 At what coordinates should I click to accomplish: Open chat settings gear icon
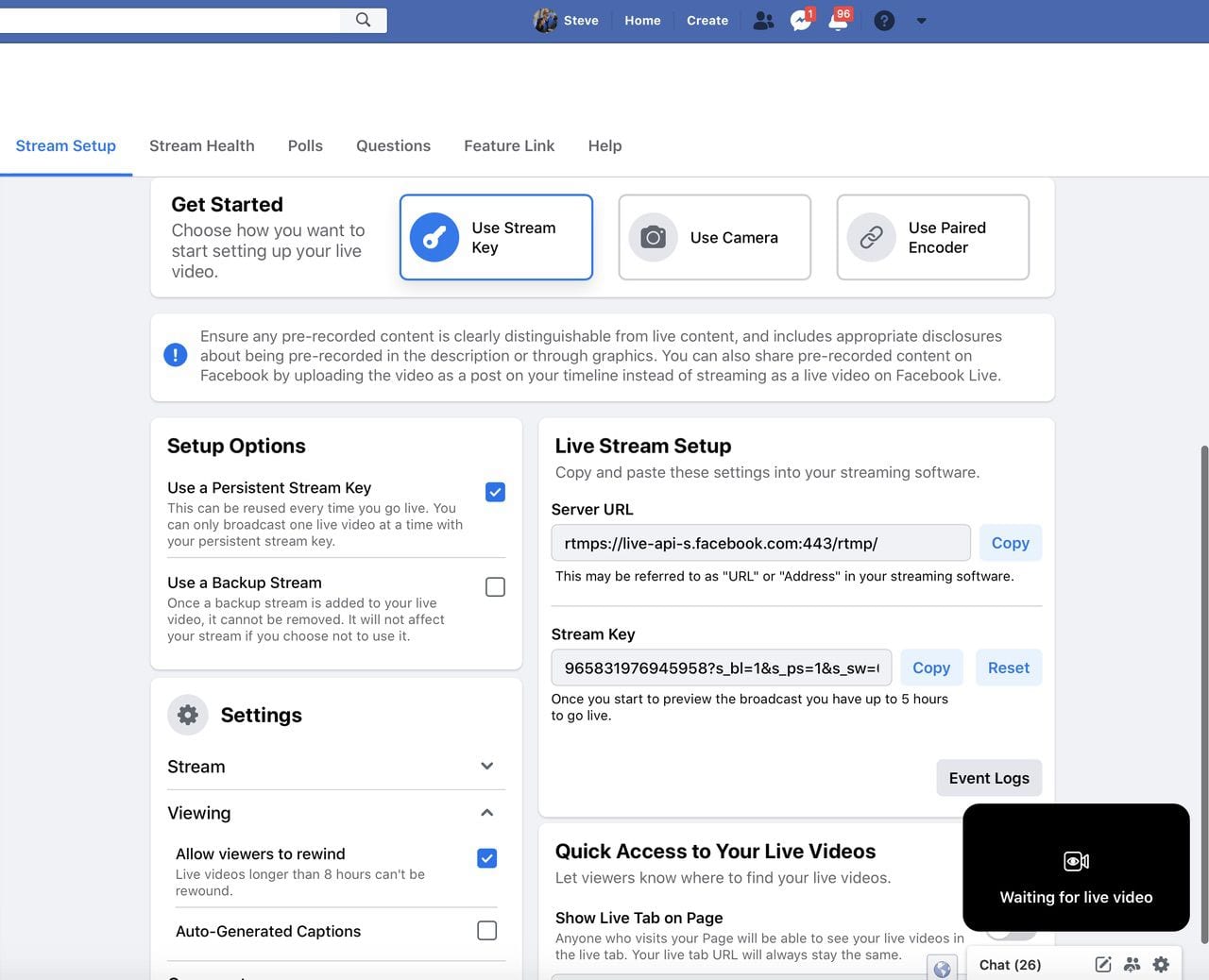point(1161,964)
